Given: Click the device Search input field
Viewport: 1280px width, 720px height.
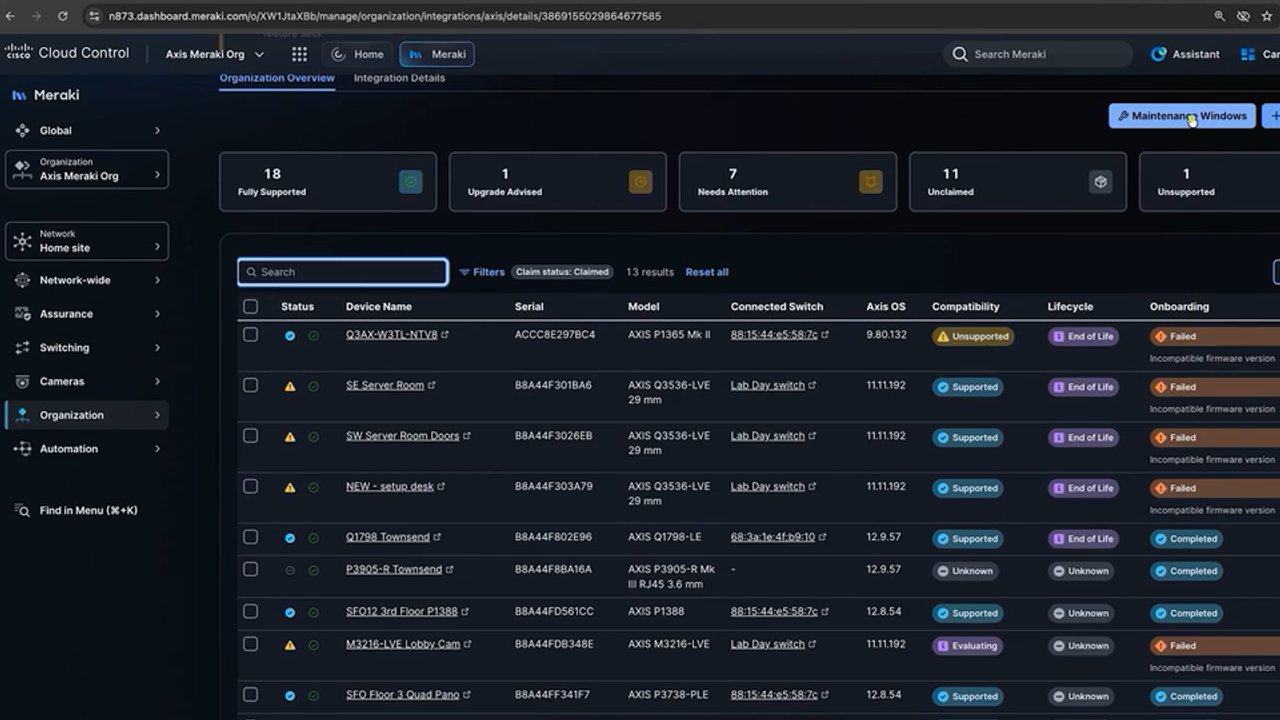Looking at the screenshot, I should [343, 272].
